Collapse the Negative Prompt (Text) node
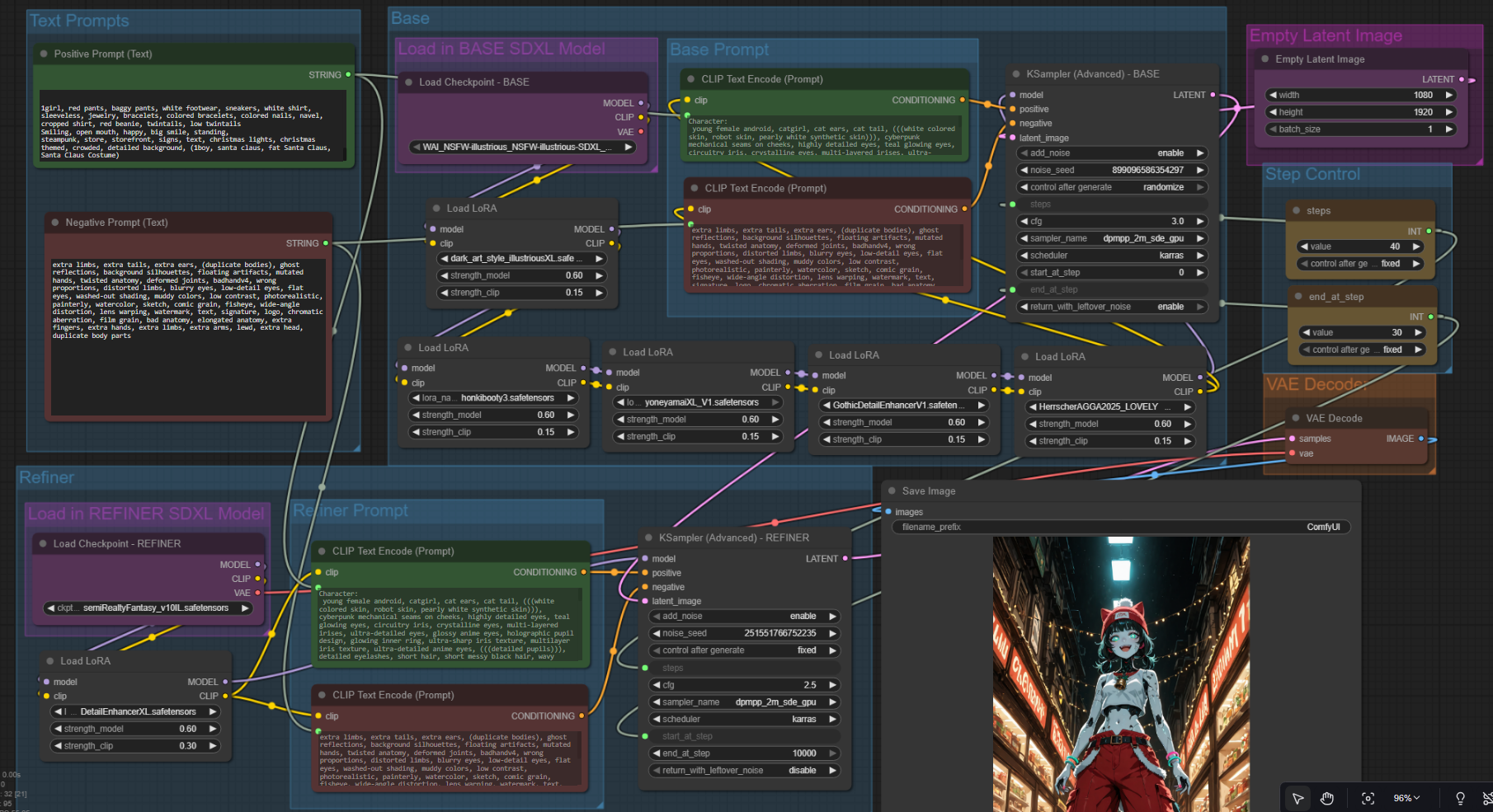Image resolution: width=1493 pixels, height=812 pixels. [55, 223]
